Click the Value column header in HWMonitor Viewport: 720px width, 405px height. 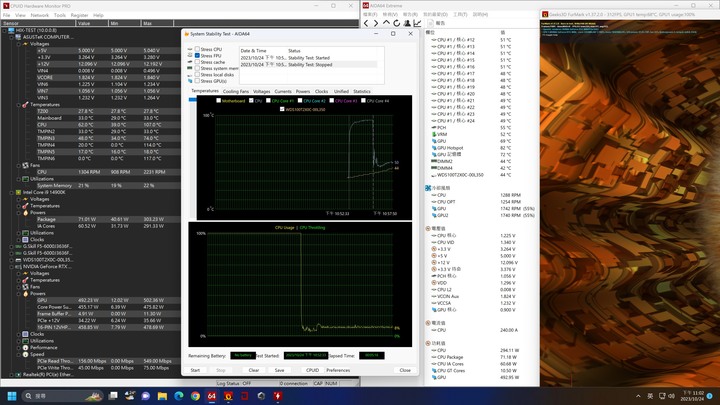click(92, 23)
